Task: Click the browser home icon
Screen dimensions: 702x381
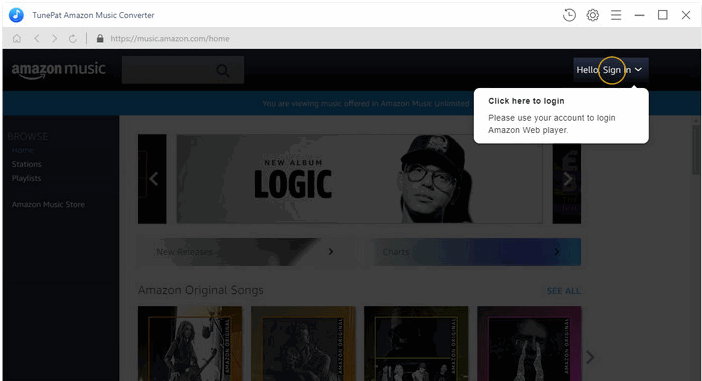Action: tap(17, 39)
